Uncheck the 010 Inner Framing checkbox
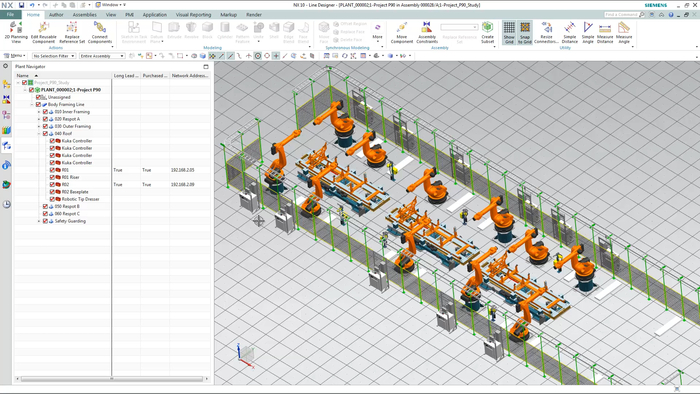 (x=45, y=112)
